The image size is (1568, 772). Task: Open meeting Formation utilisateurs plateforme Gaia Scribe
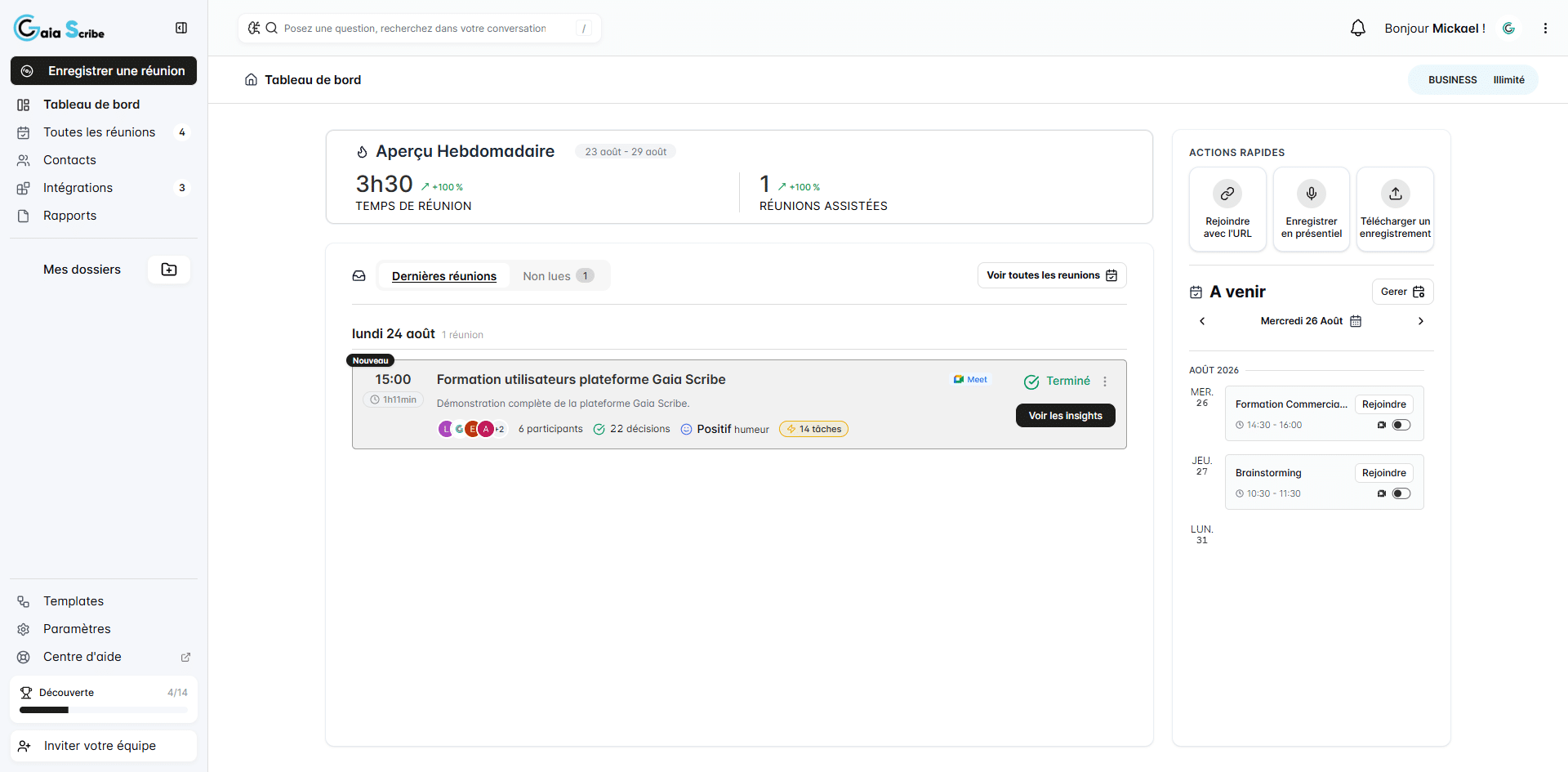coord(581,380)
